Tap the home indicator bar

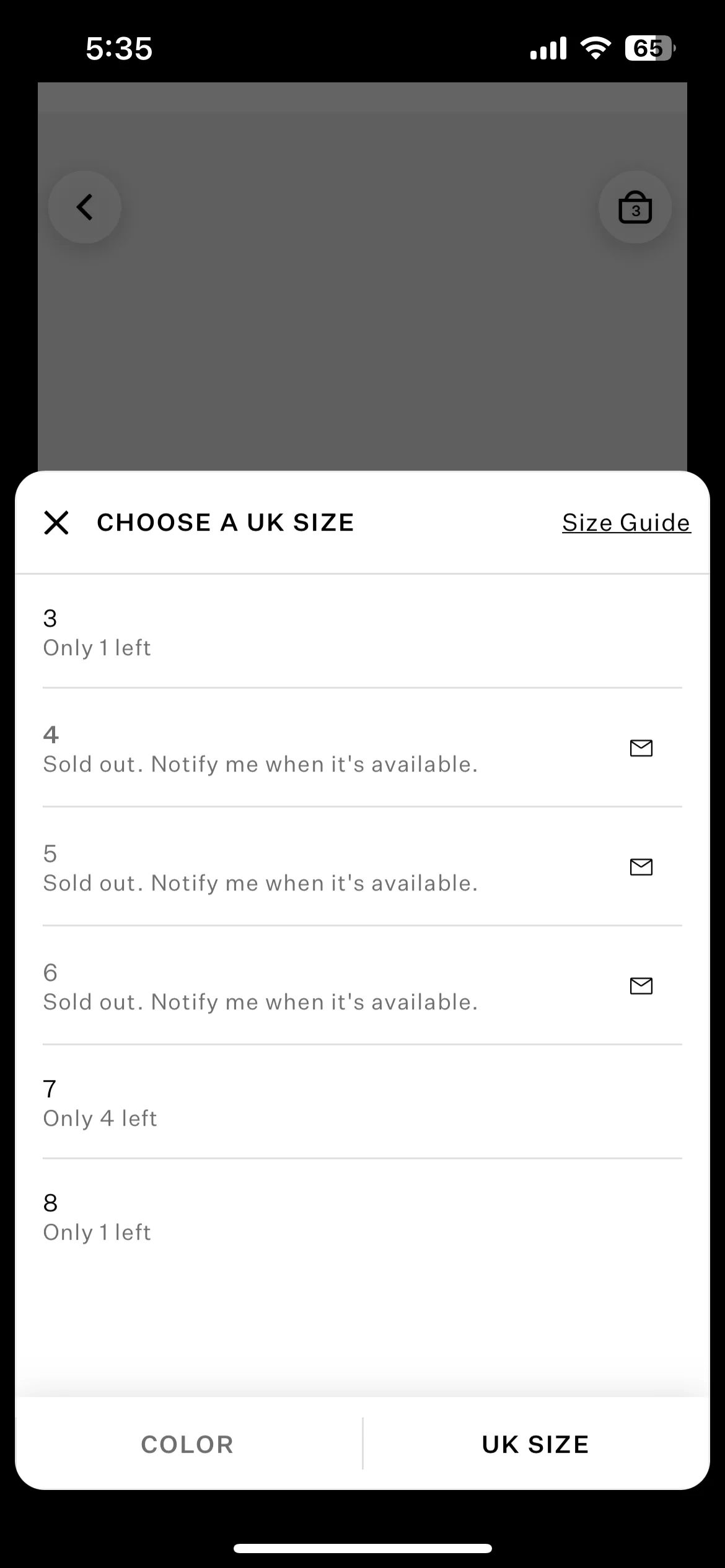[362, 1548]
